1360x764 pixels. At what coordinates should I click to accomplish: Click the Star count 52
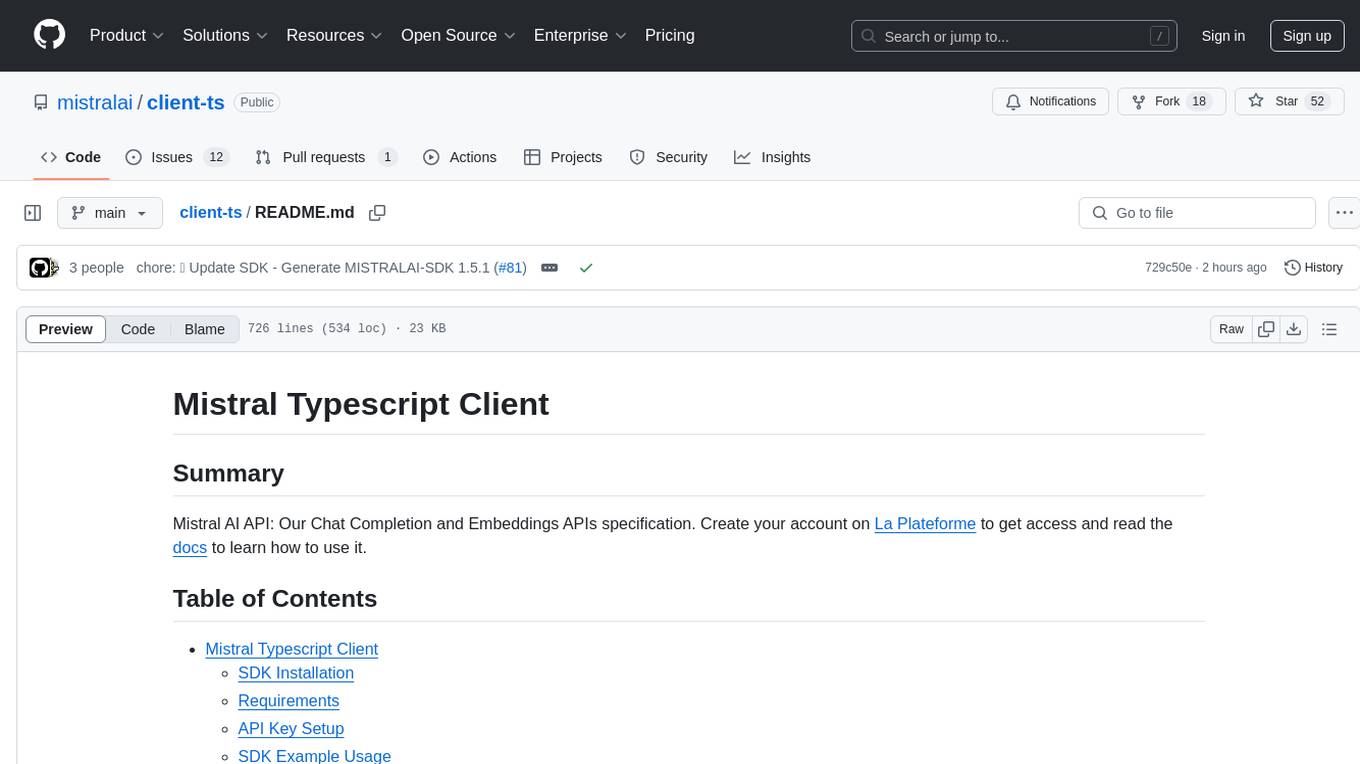coord(1318,102)
